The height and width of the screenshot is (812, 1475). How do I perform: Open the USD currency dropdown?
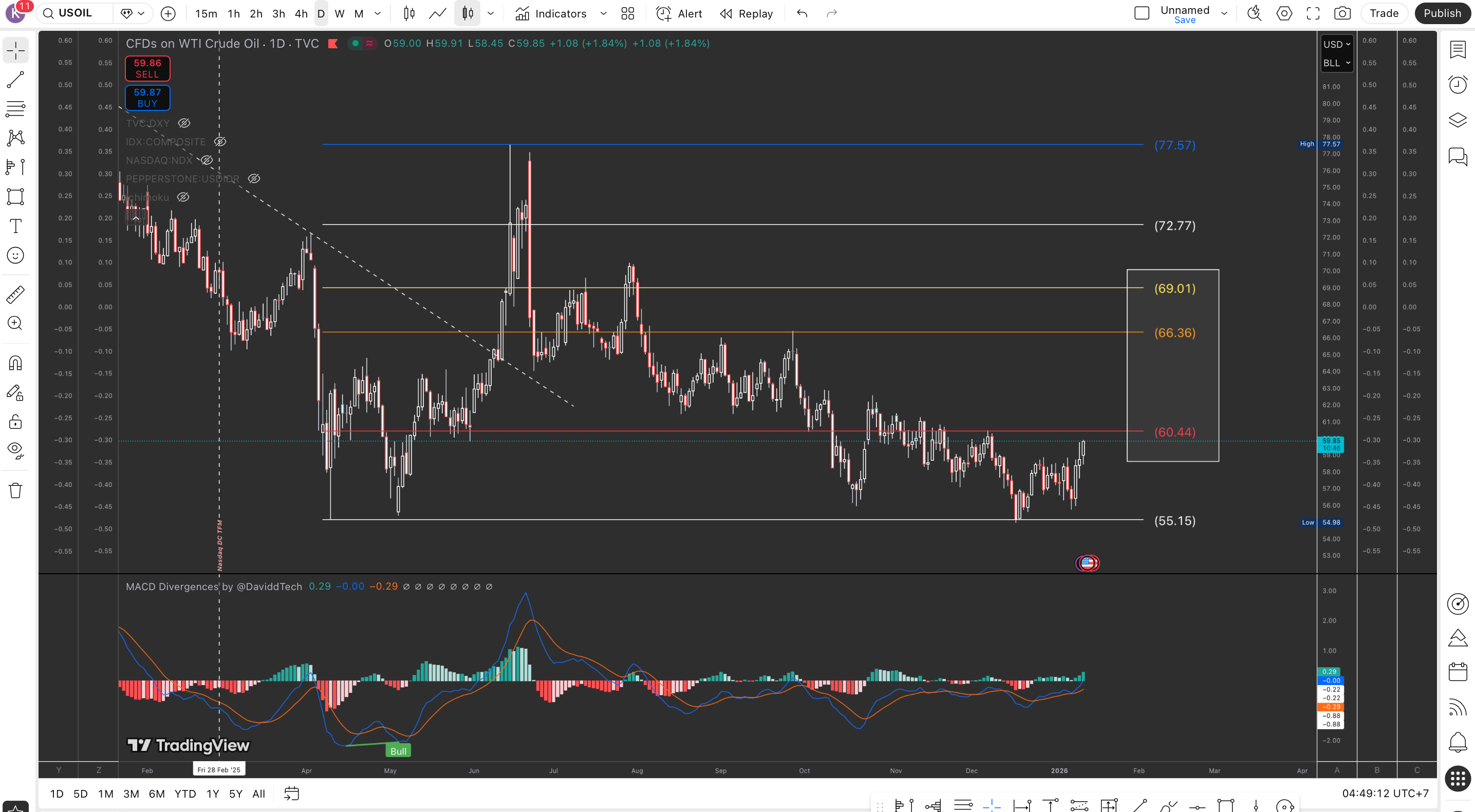click(x=1336, y=44)
